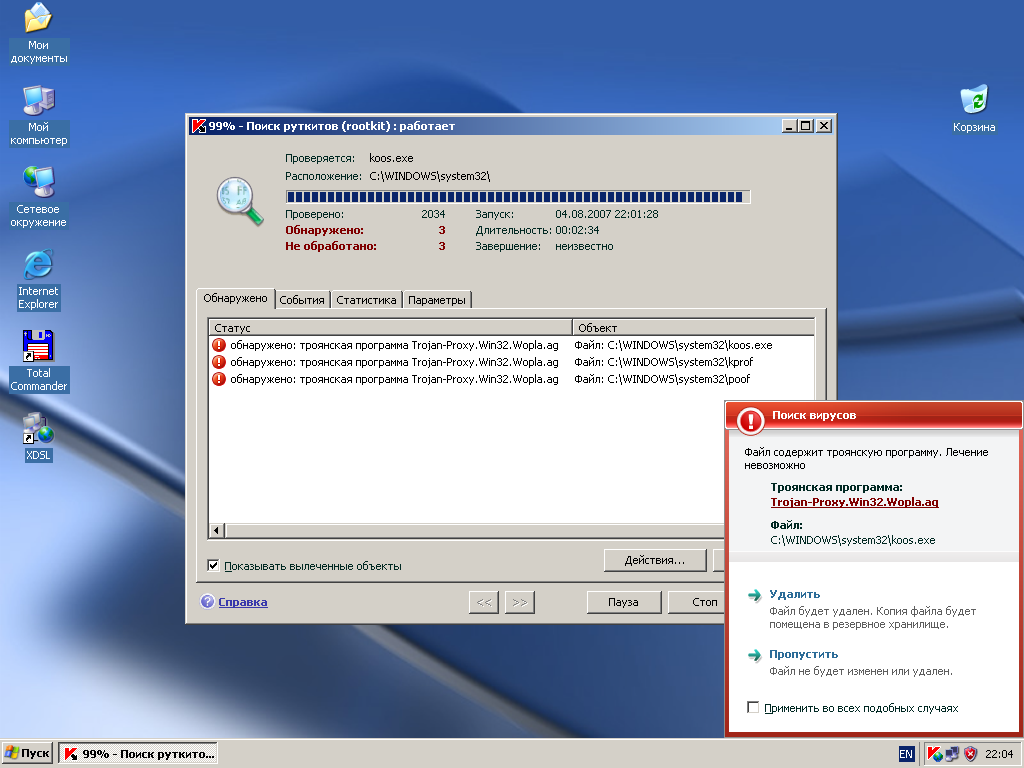The width and height of the screenshot is (1024, 768).
Task: Click the red alert icon beside the kprof row
Action: (219, 362)
